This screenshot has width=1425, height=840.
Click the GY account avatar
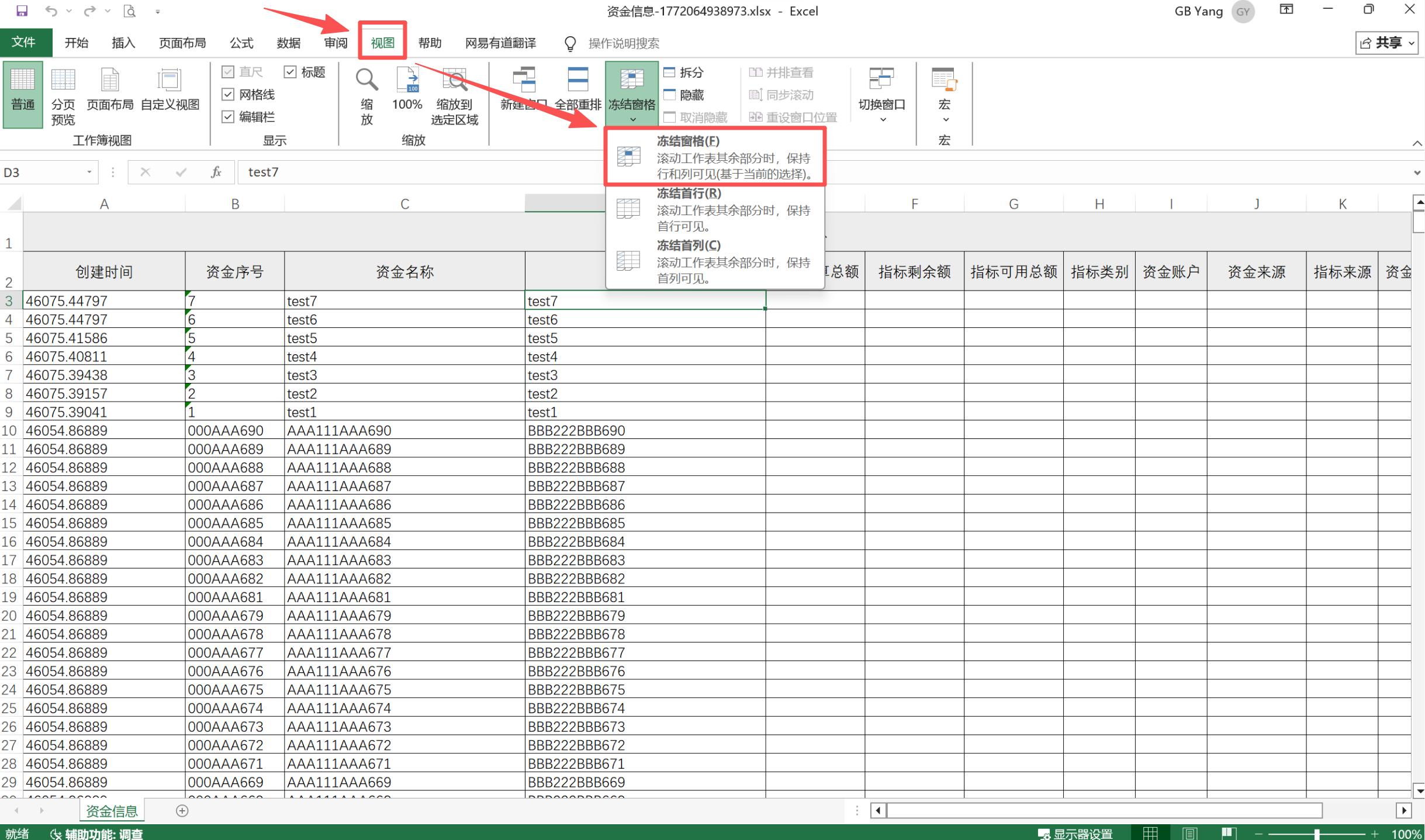tap(1243, 12)
